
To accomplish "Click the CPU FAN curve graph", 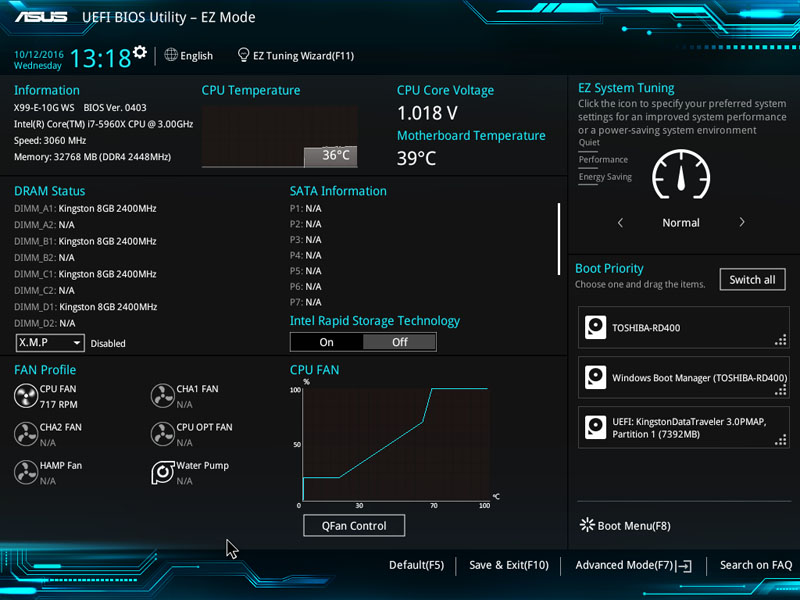I will 396,444.
